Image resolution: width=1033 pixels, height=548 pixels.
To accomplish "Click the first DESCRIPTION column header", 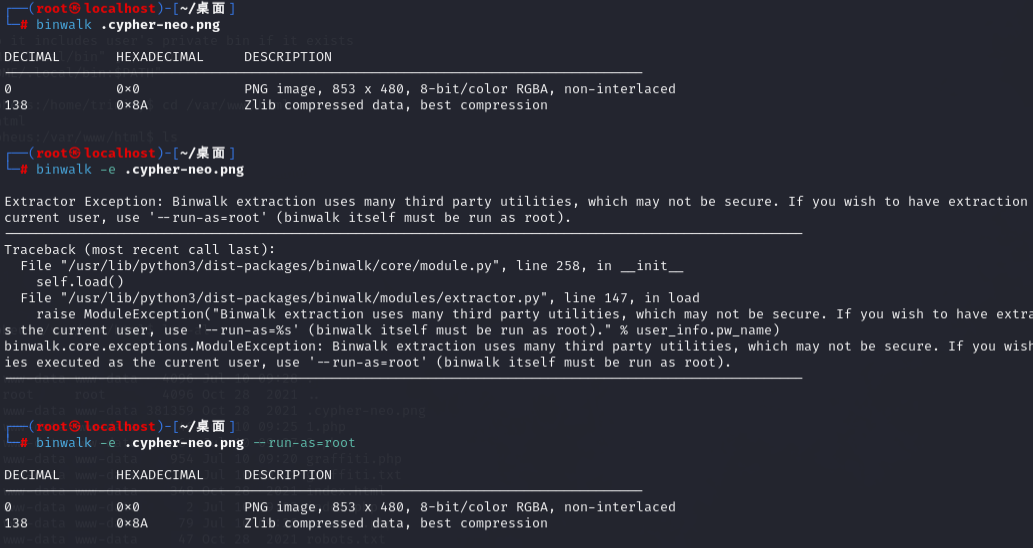I will pyautogui.click(x=288, y=57).
